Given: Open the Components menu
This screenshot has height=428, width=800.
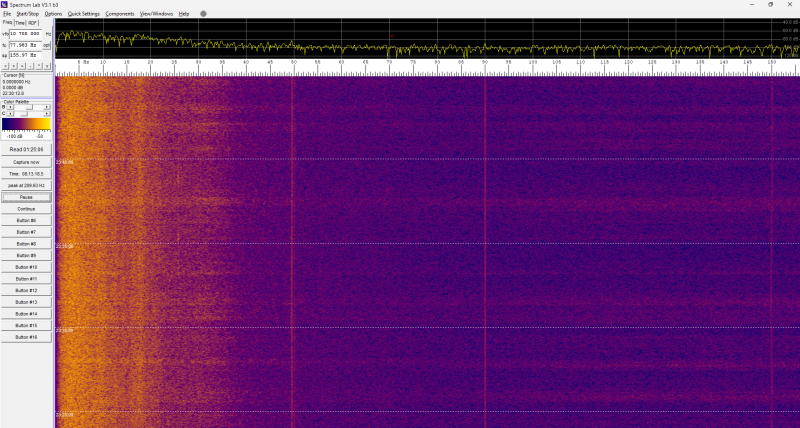Looking at the screenshot, I should pos(120,14).
